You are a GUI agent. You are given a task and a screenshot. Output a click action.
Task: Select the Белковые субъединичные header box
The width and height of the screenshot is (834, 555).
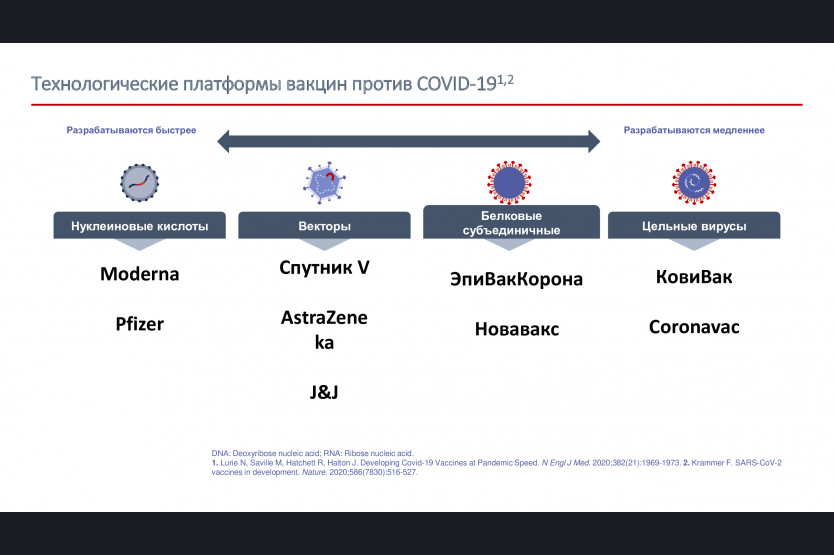coord(511,222)
